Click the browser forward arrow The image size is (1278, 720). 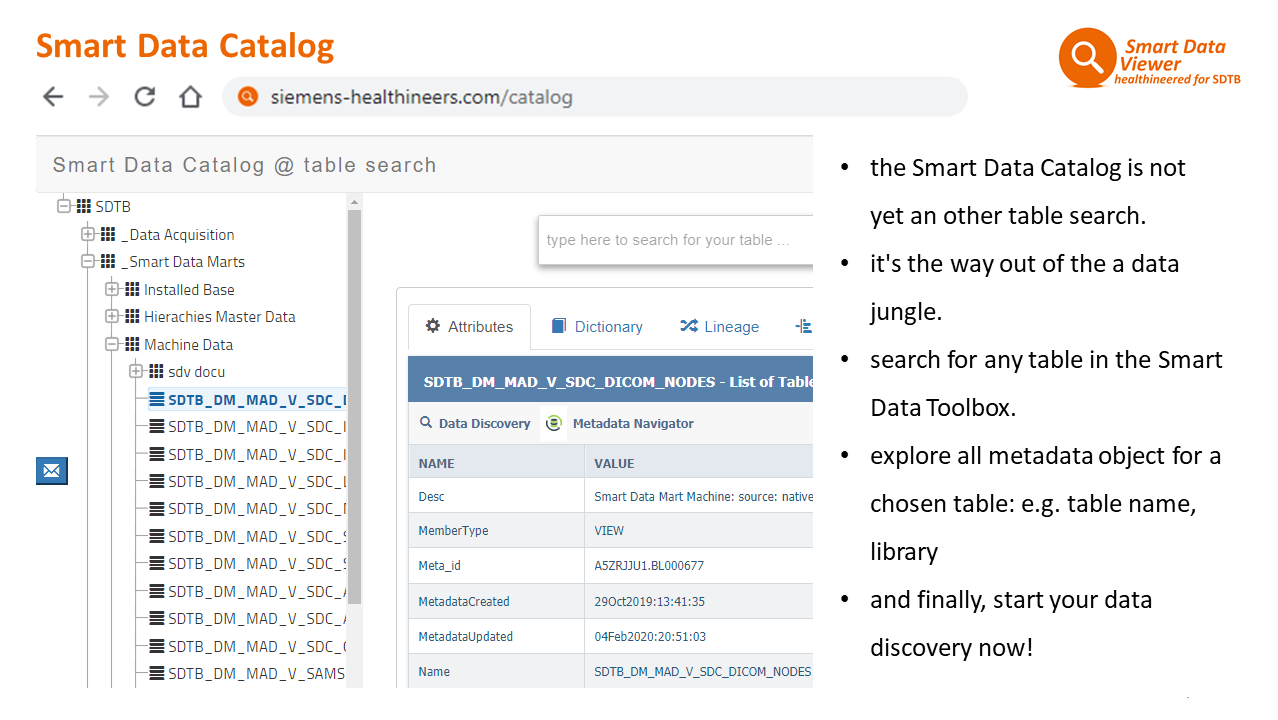99,97
